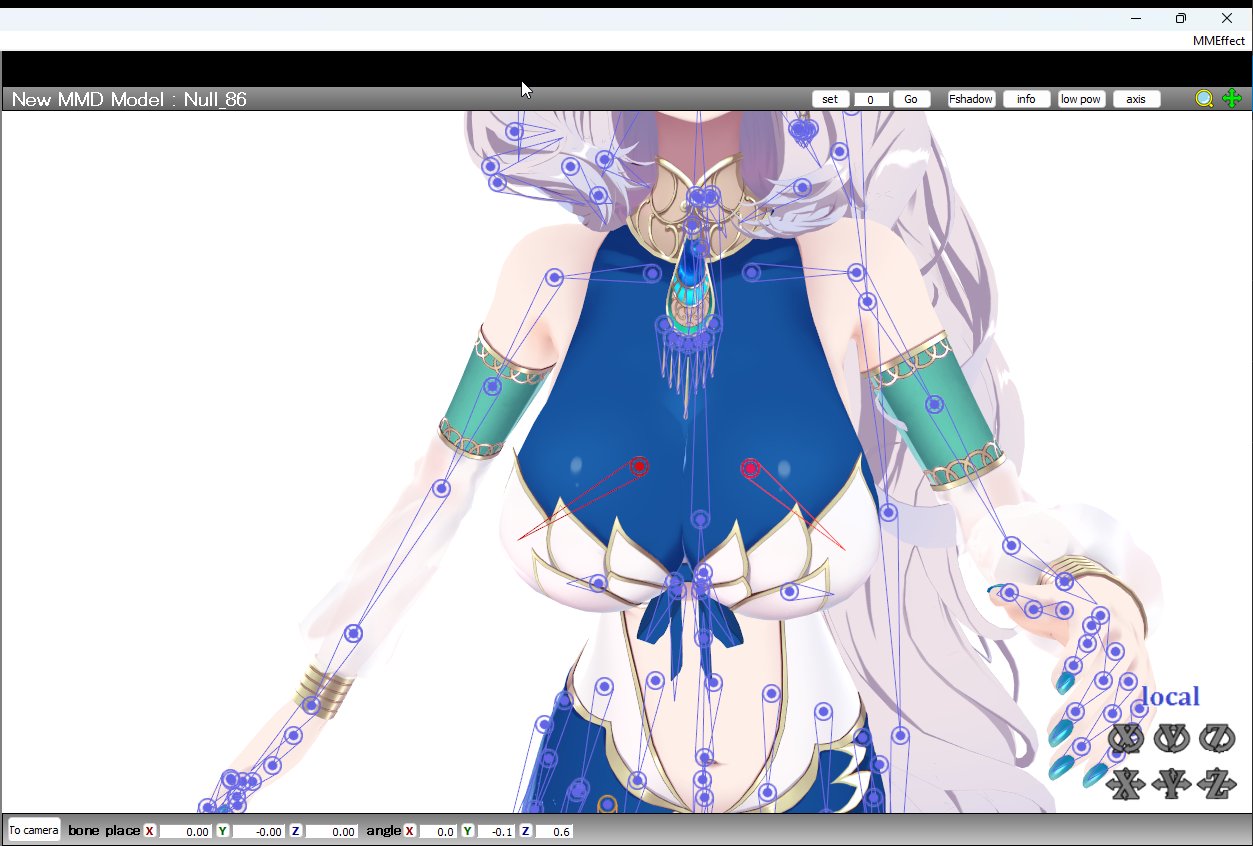Image resolution: width=1253 pixels, height=846 pixels.
Task: Click the Z axis move icon
Action: click(x=1217, y=784)
